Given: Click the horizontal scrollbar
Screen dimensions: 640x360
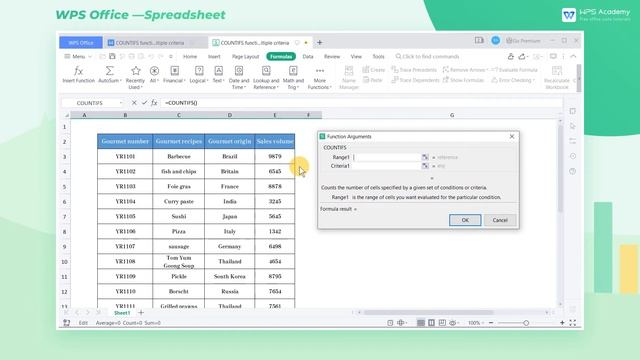Looking at the screenshot, I should (x=428, y=313).
